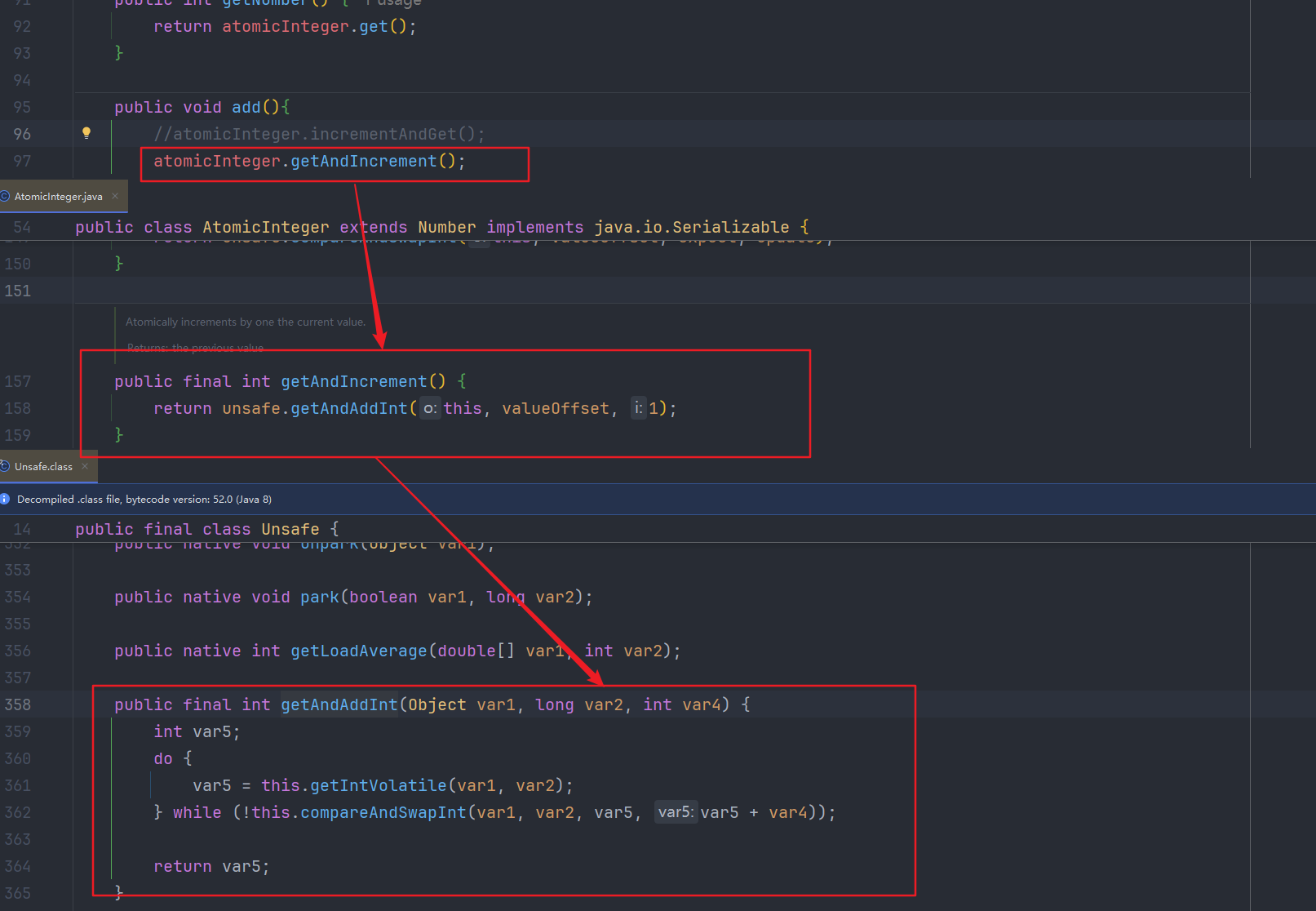Switch to the AtomicInteger.java tab

click(x=59, y=197)
